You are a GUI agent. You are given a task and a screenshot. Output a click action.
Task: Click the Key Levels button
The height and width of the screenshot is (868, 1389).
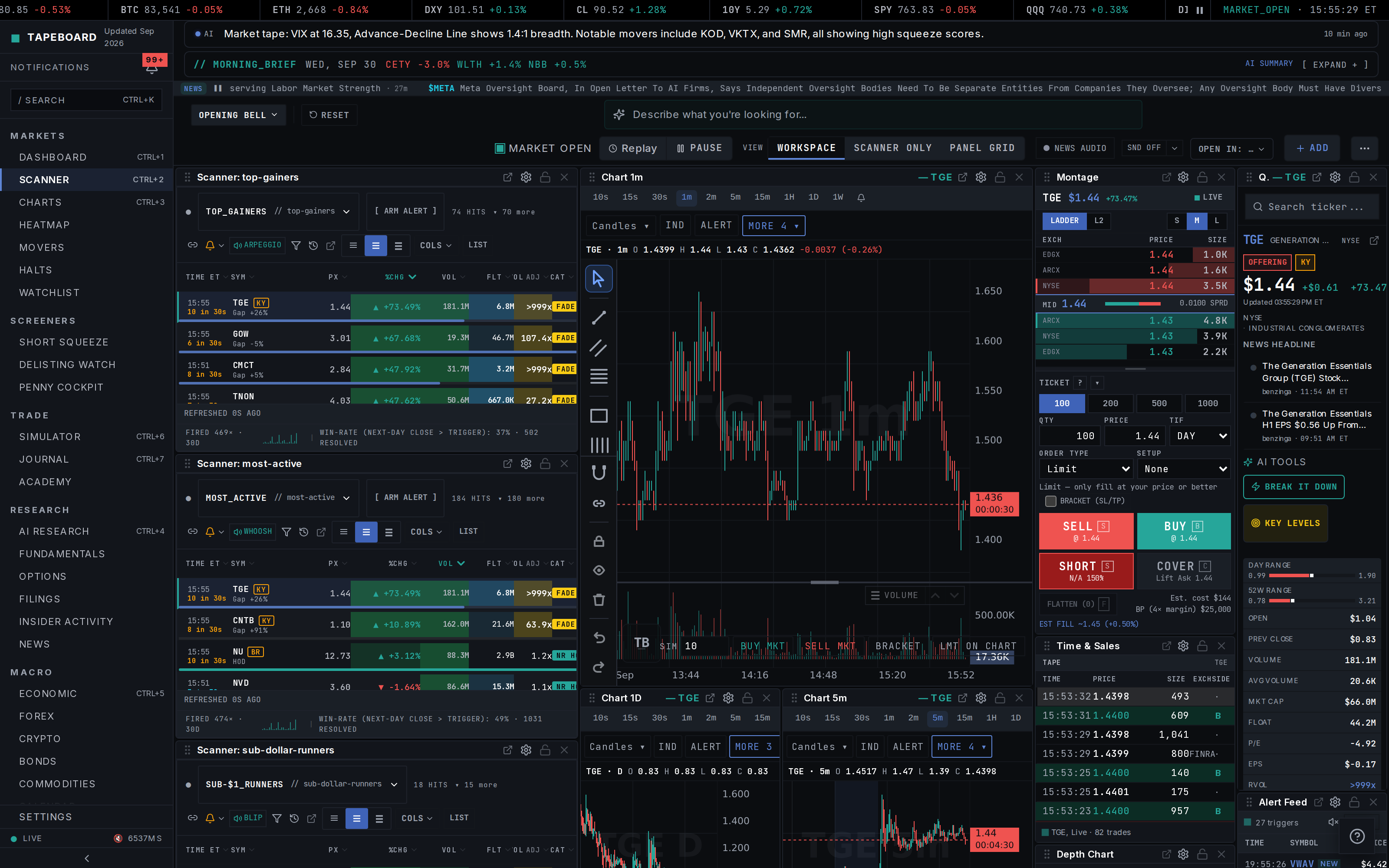(x=1286, y=523)
